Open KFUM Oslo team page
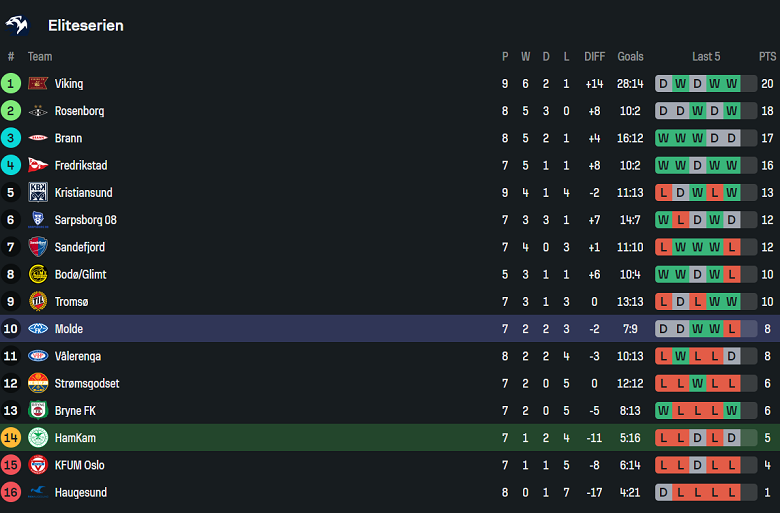This screenshot has width=780, height=513. [79, 465]
